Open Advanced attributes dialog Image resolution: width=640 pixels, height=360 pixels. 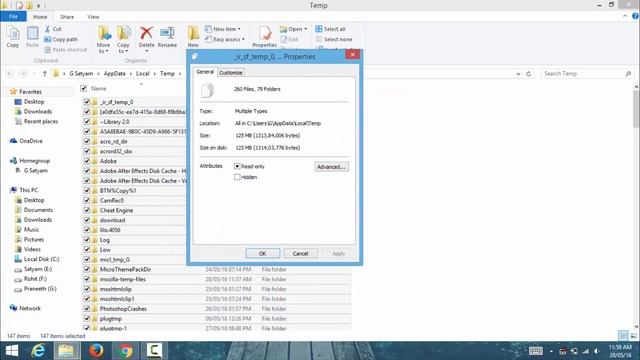(x=331, y=167)
